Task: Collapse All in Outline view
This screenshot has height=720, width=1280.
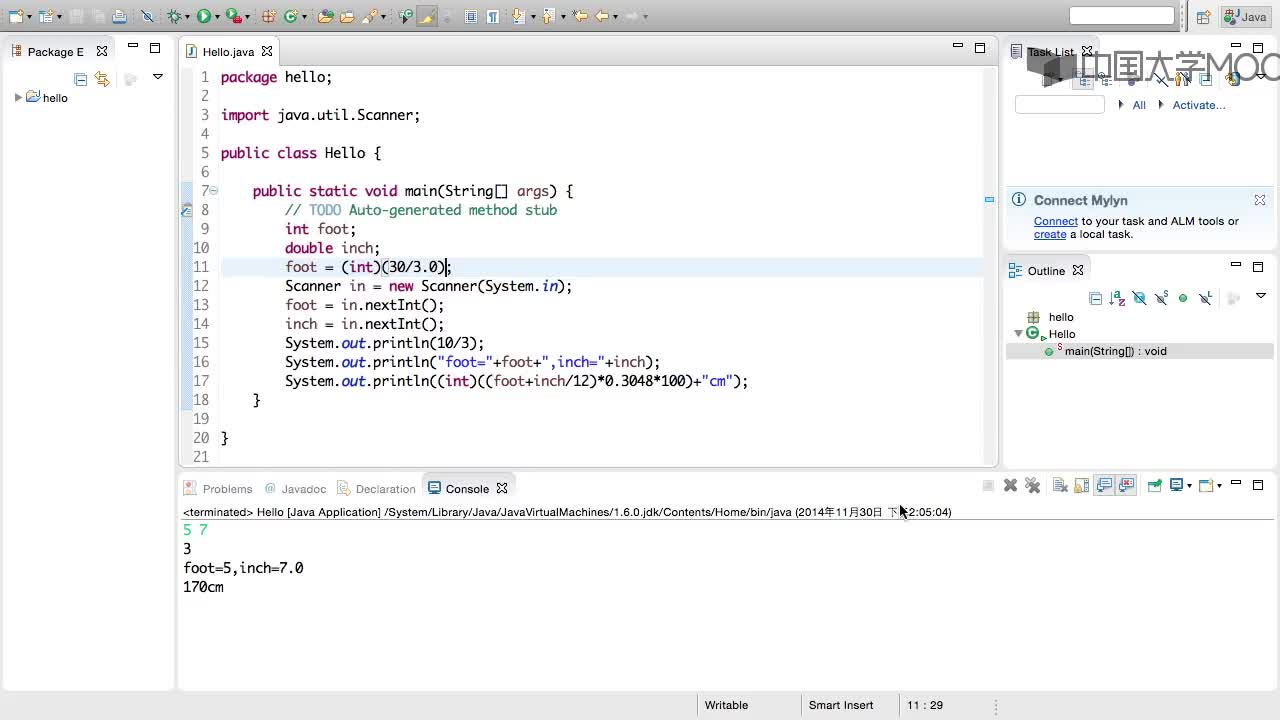Action: tap(1095, 298)
